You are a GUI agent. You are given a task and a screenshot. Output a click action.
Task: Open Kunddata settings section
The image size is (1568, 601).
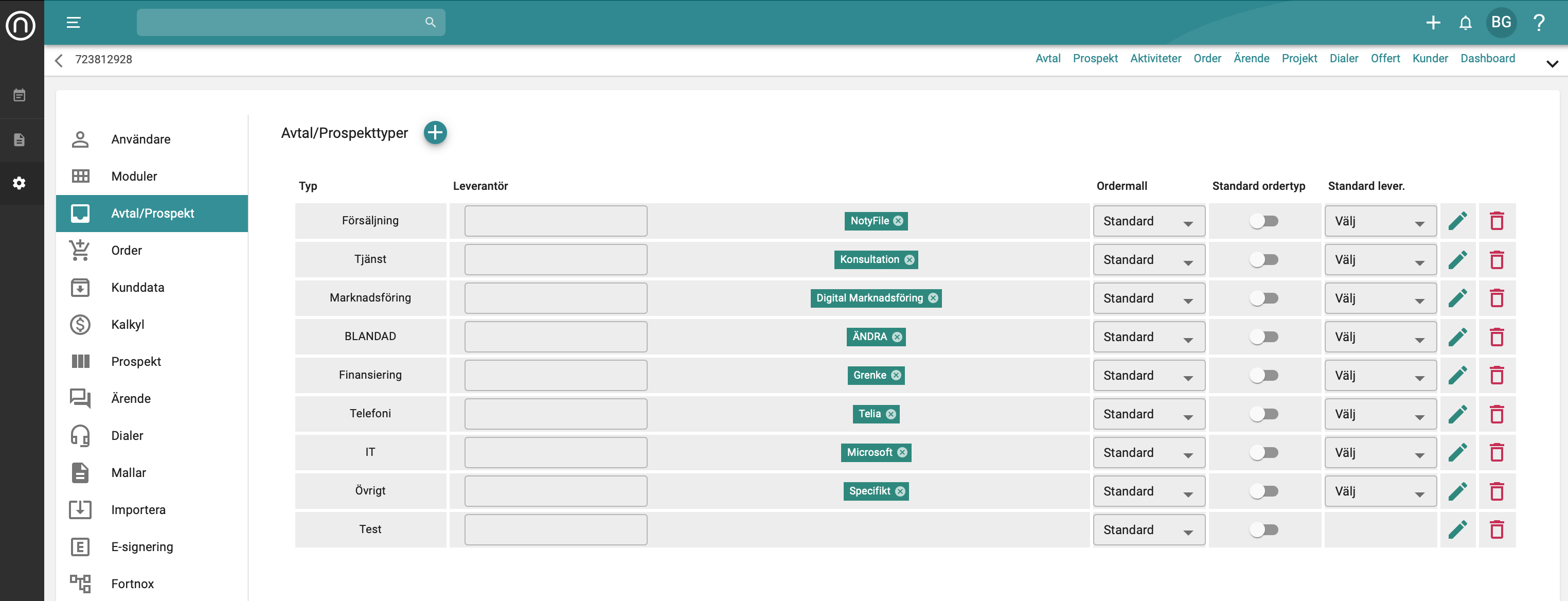click(x=152, y=288)
